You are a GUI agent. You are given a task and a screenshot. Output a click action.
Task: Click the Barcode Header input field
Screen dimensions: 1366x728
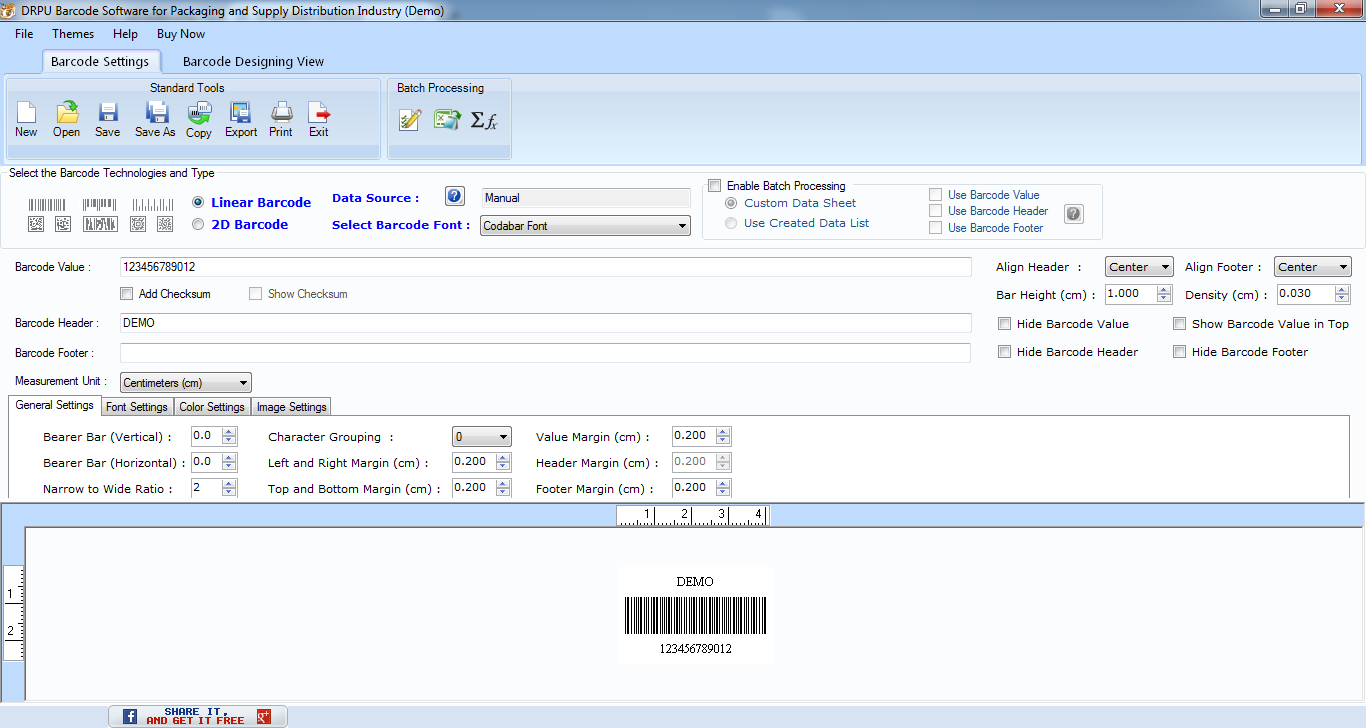[545, 323]
